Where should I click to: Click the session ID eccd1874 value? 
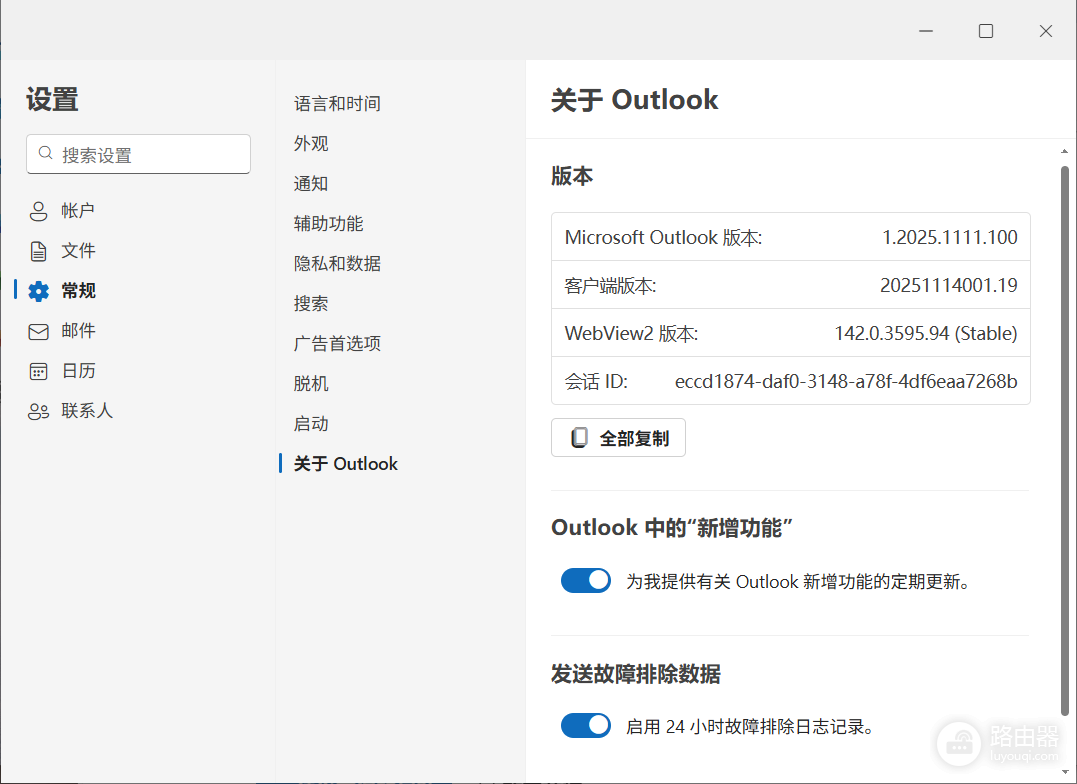[x=846, y=381]
